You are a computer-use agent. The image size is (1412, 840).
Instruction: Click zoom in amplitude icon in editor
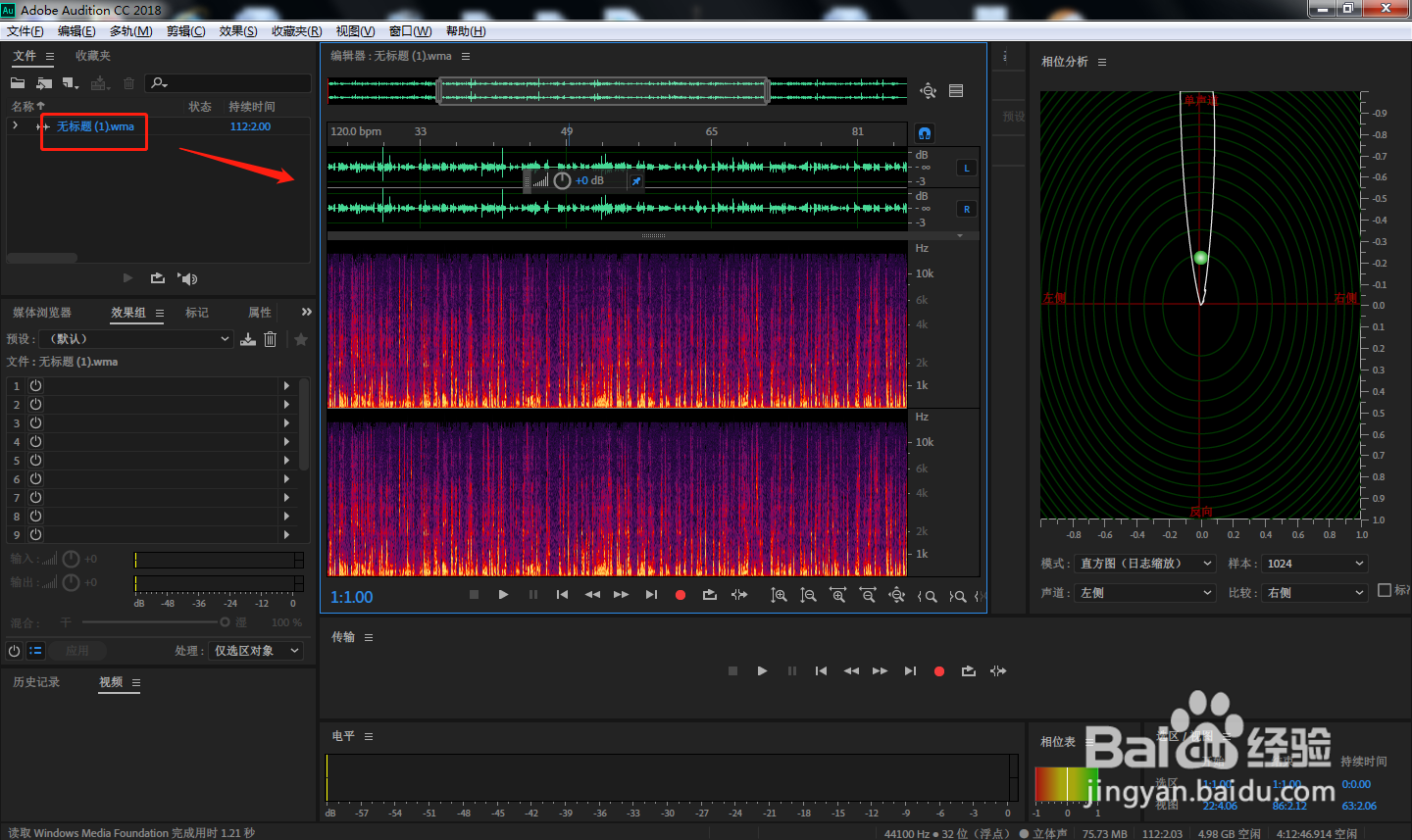click(x=779, y=595)
